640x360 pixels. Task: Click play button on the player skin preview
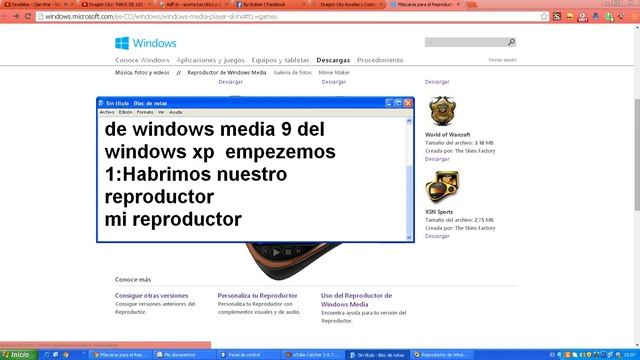click(x=276, y=252)
